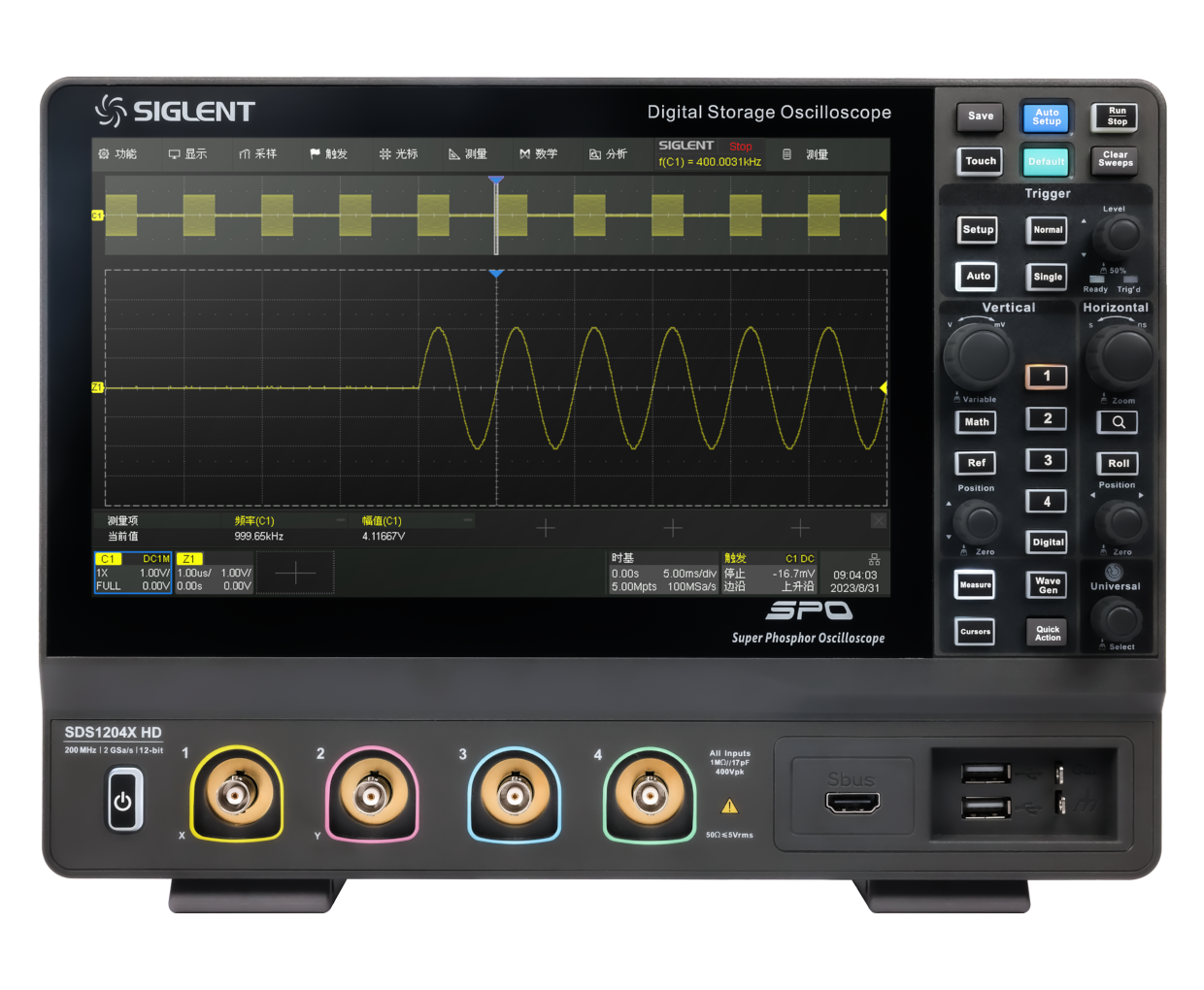Add a channel via plus box beside Z1

coord(295,573)
